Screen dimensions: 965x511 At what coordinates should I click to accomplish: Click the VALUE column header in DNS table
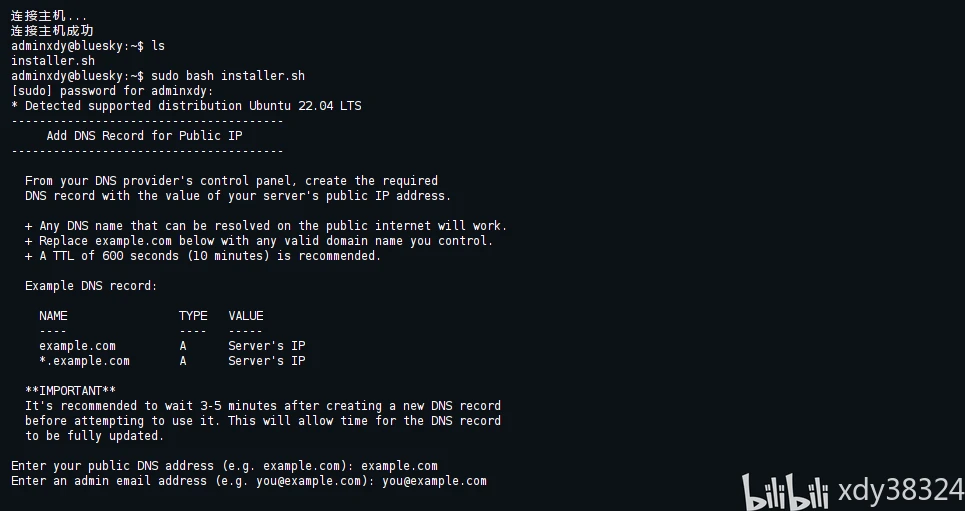246,316
